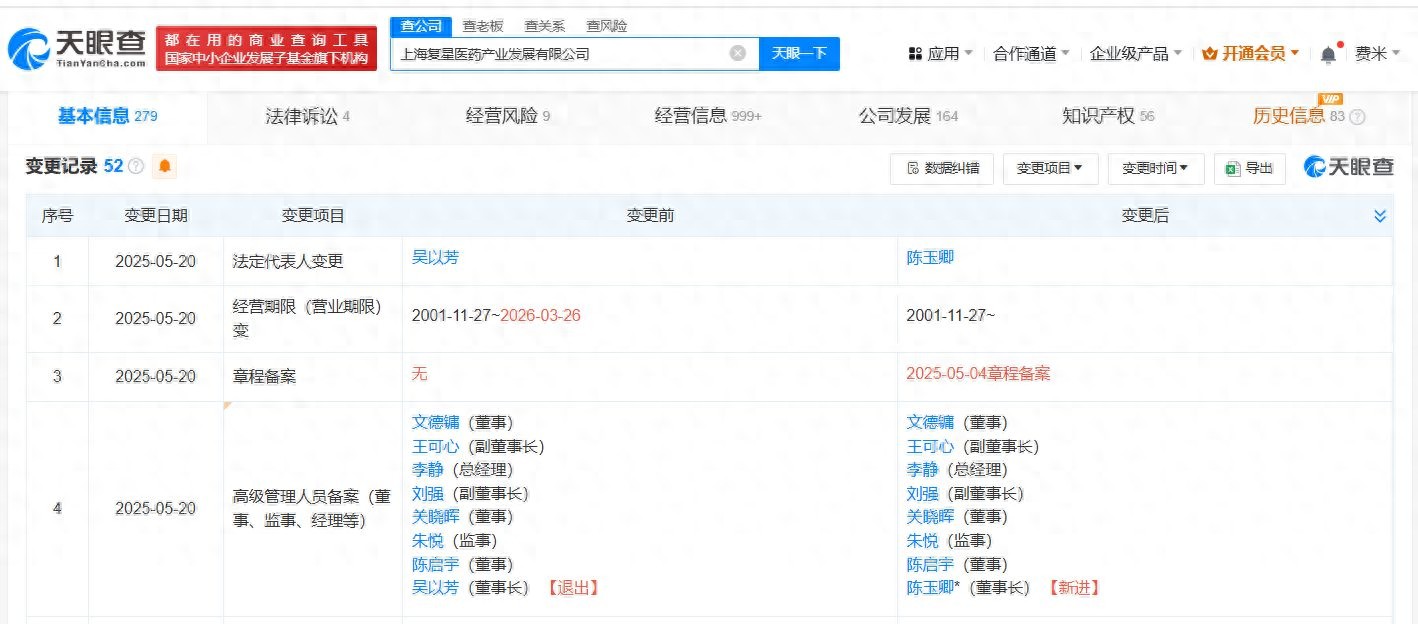Open the 变更项目 filter dropdown

(1050, 169)
